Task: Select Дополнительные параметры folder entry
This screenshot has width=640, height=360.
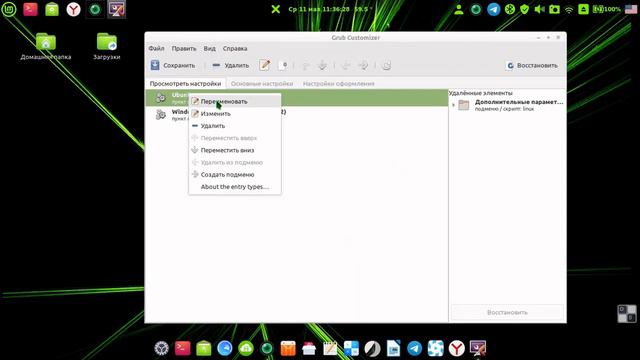Action: (510, 105)
